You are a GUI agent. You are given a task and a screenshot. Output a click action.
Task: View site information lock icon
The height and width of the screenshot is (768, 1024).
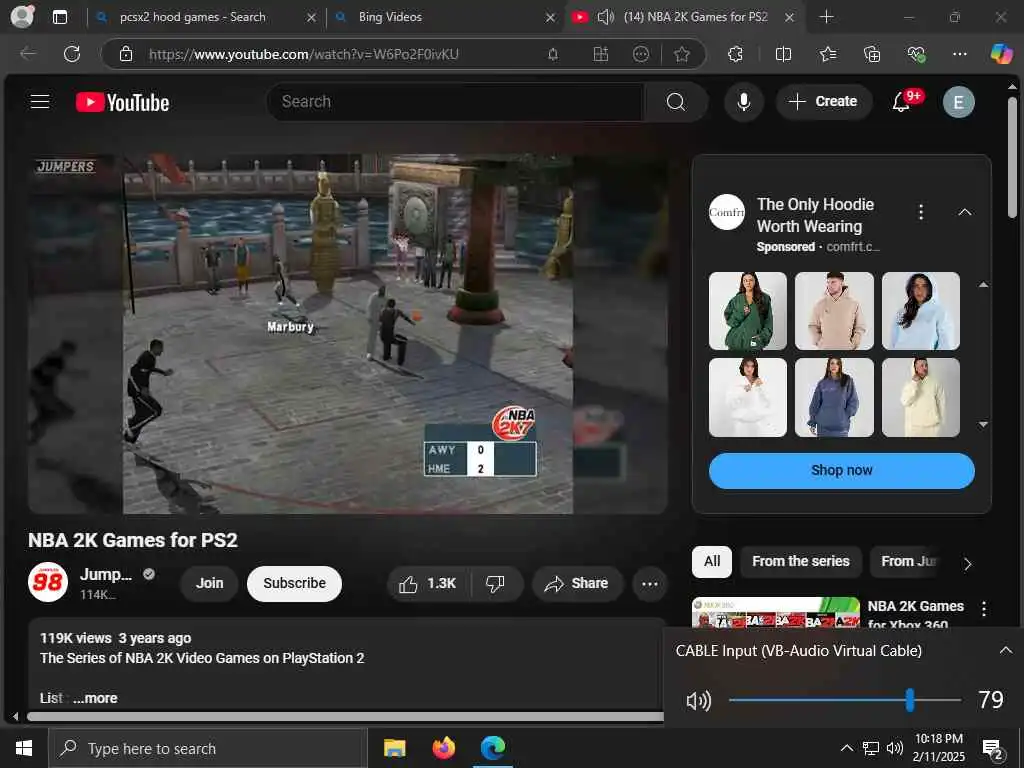[x=126, y=54]
